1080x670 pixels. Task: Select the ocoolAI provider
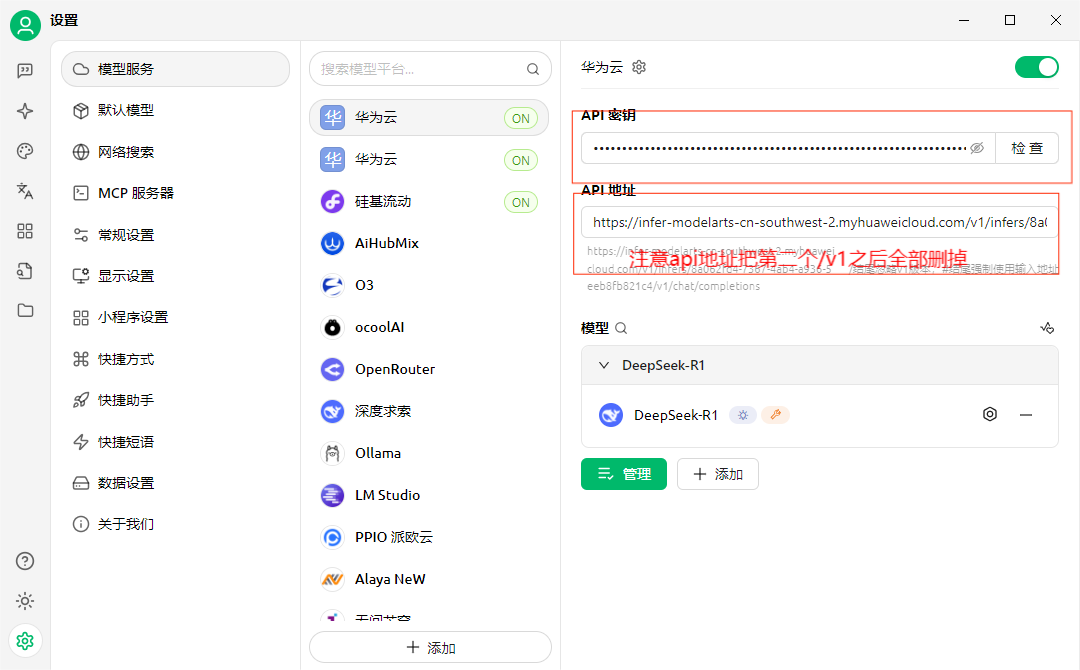(429, 327)
